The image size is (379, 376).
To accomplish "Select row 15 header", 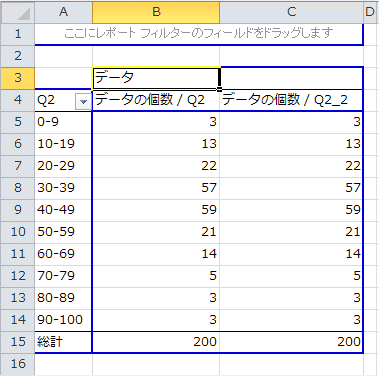I will [18, 342].
